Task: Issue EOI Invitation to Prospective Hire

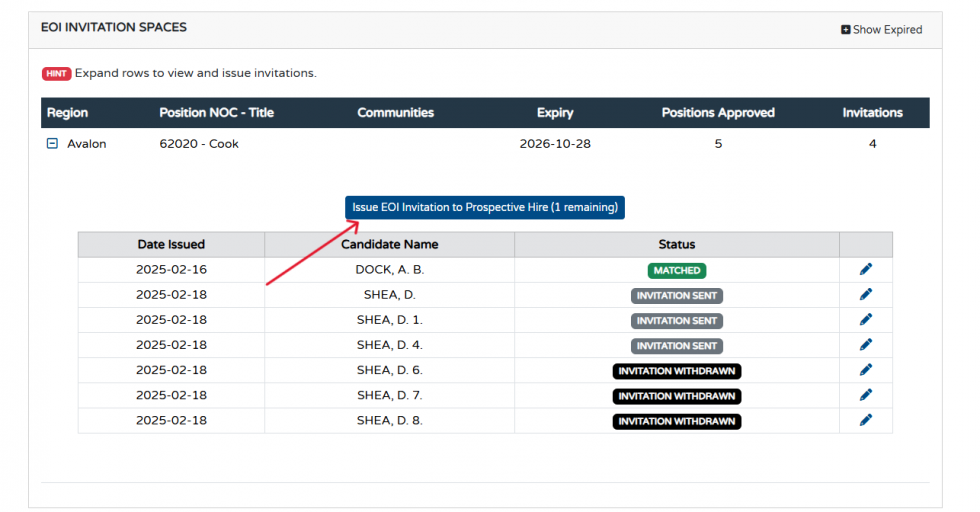Action: [x=484, y=208]
